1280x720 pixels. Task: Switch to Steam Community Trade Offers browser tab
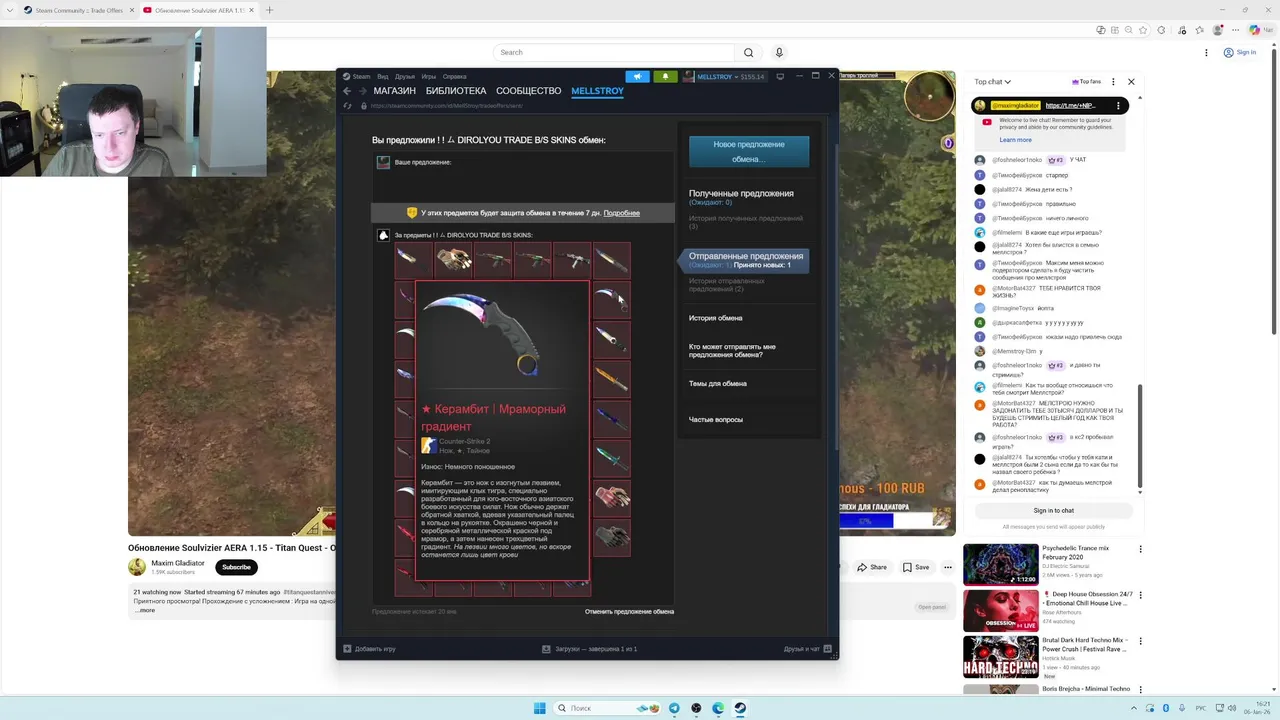[80, 10]
